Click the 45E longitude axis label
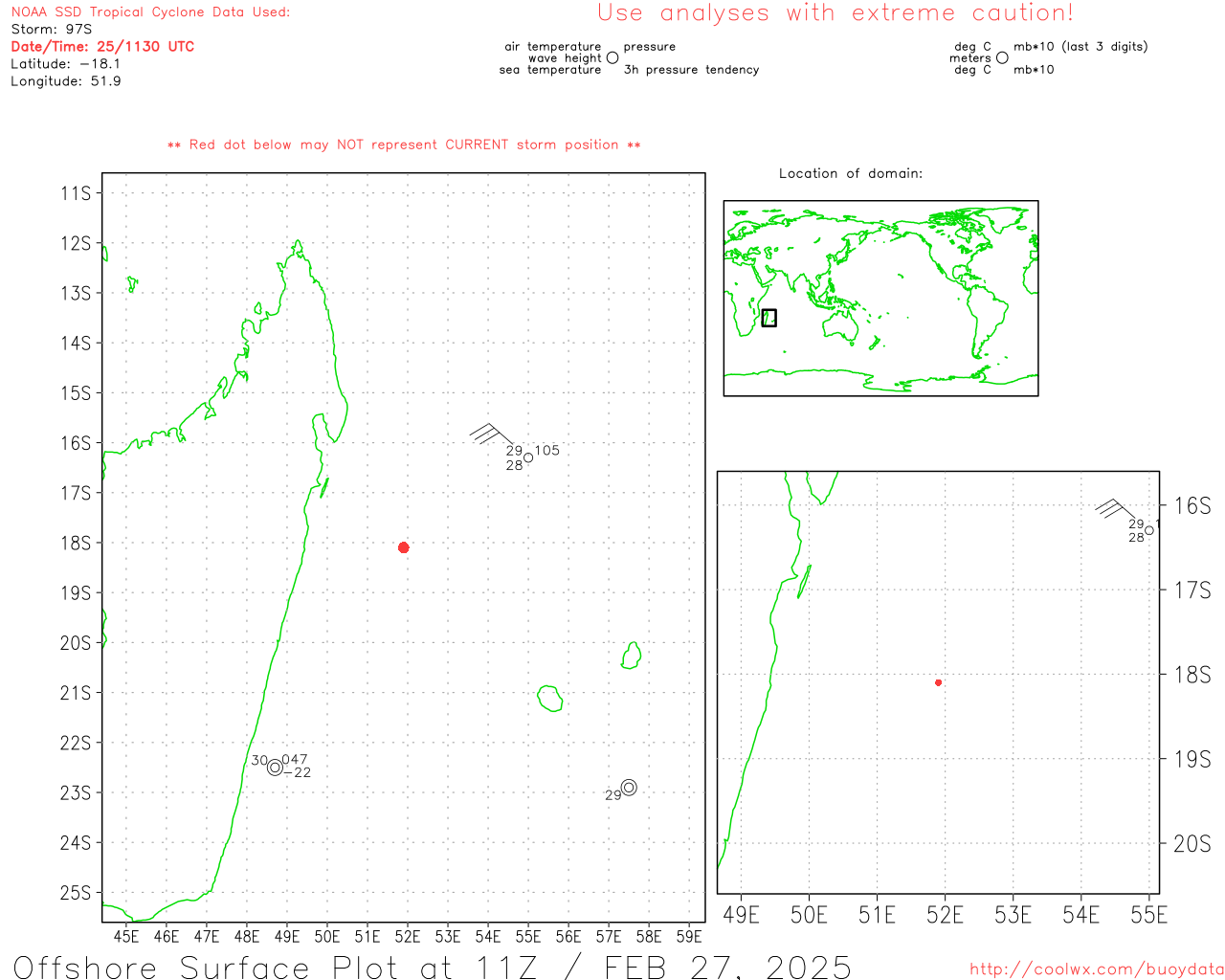Viewport: 1225px width, 980px height. pyautogui.click(x=126, y=936)
